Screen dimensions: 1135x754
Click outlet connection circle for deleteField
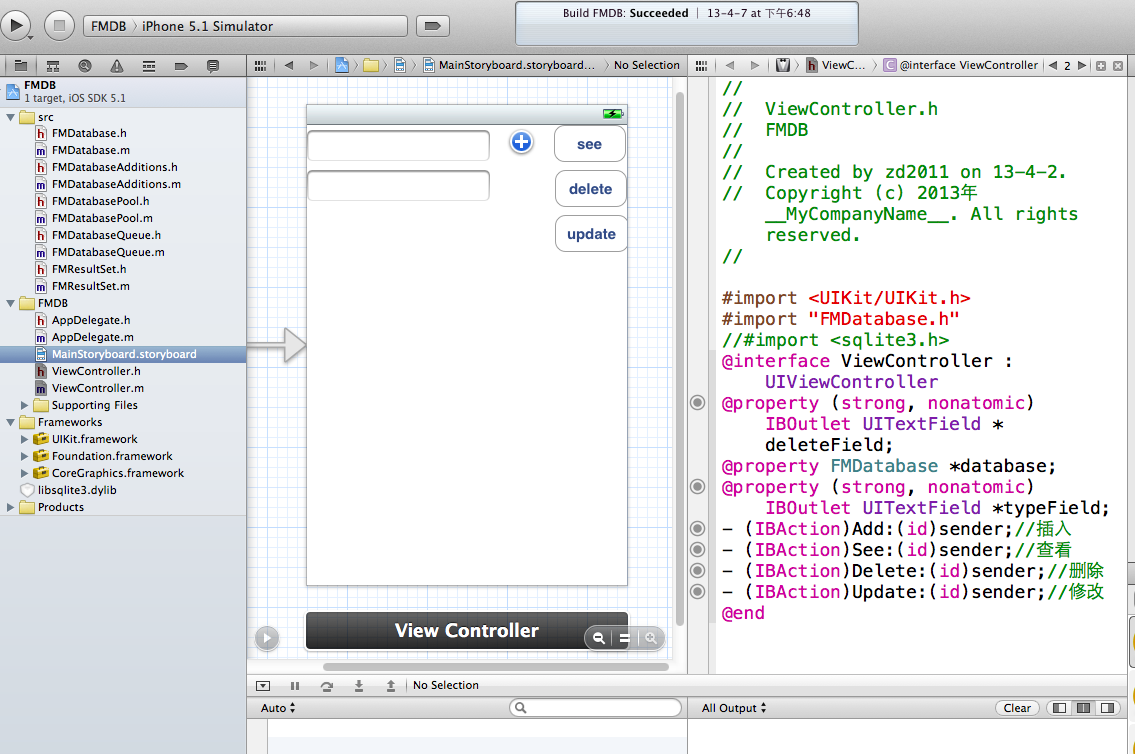pos(697,402)
